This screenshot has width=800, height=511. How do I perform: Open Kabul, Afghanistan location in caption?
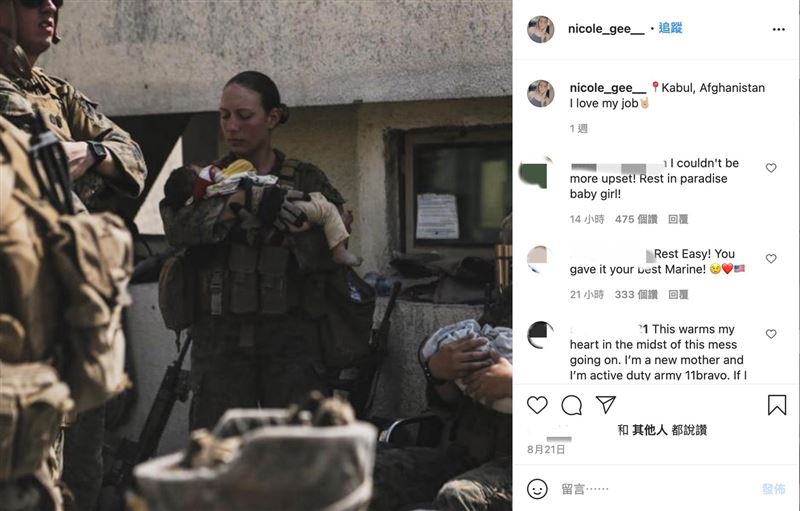[x=713, y=88]
